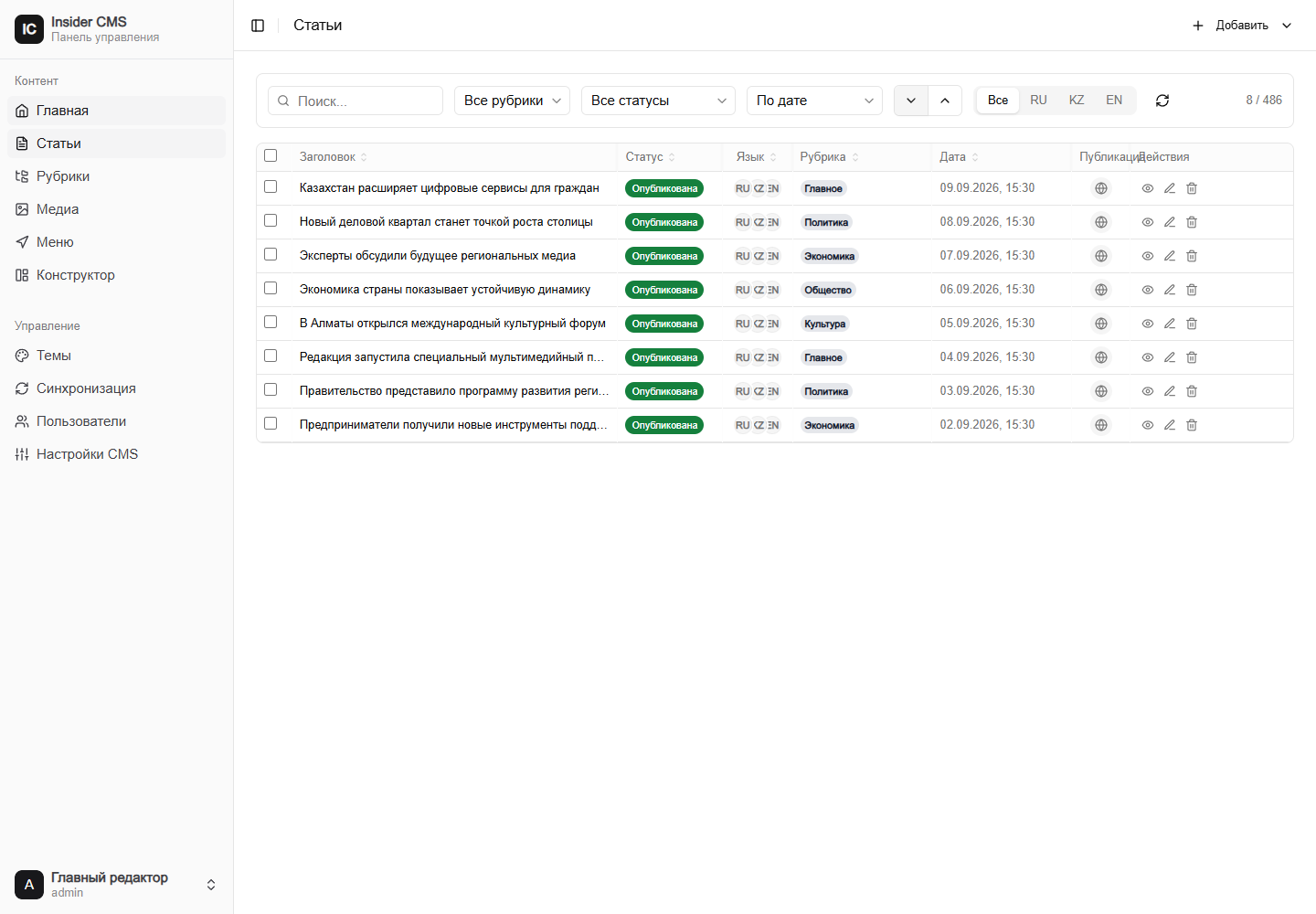1316x914 pixels.
Task: Check the Казахстан расширяет row checkbox
Action: (x=271, y=186)
